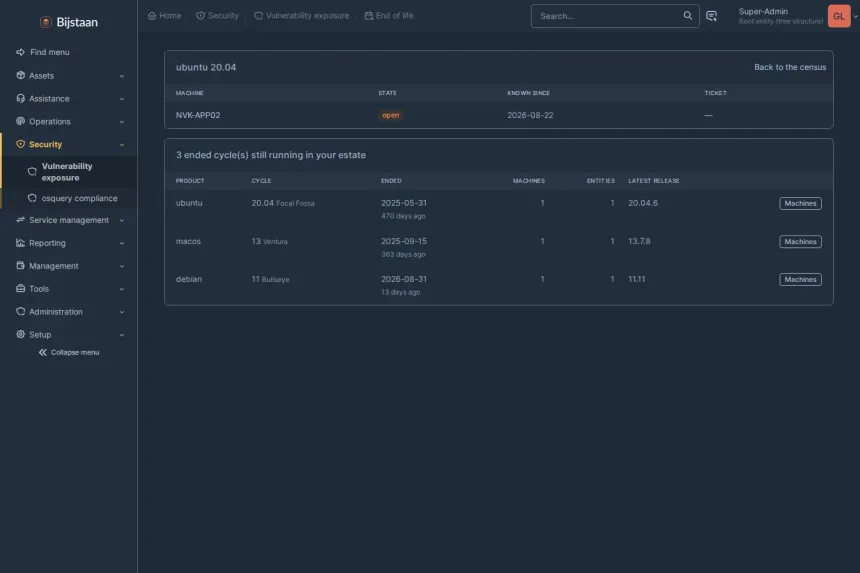
Task: Click ended date 2025-09-15
Action: pyautogui.click(x=404, y=241)
